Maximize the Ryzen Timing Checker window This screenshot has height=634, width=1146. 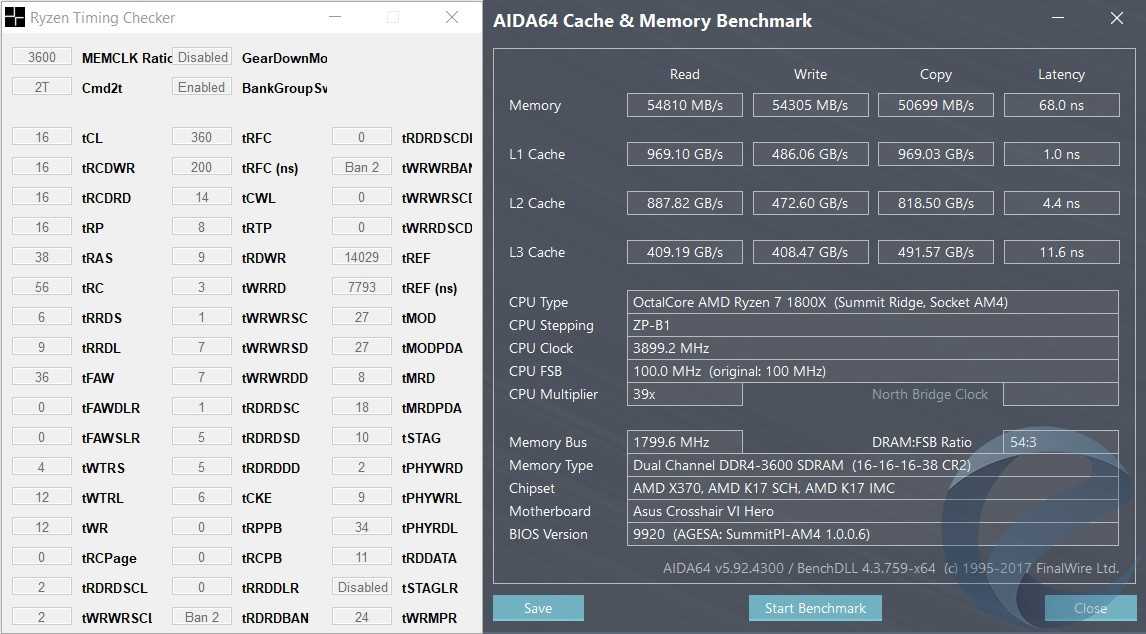[x=393, y=17]
